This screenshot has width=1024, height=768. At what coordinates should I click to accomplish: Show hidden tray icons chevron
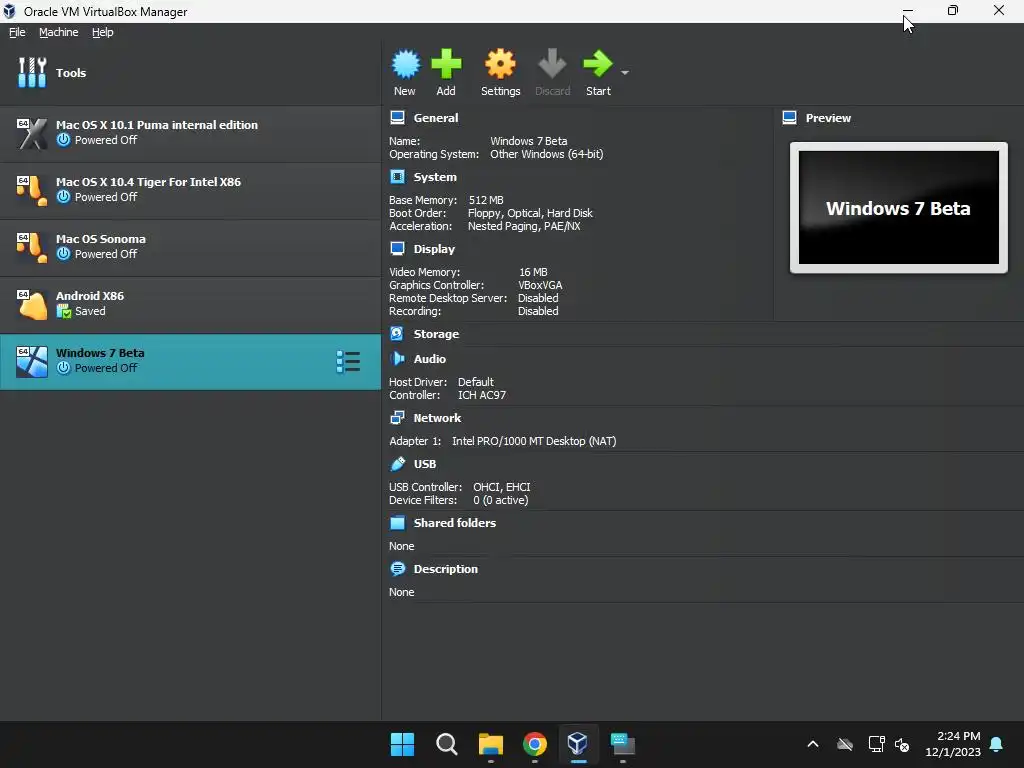[813, 744]
